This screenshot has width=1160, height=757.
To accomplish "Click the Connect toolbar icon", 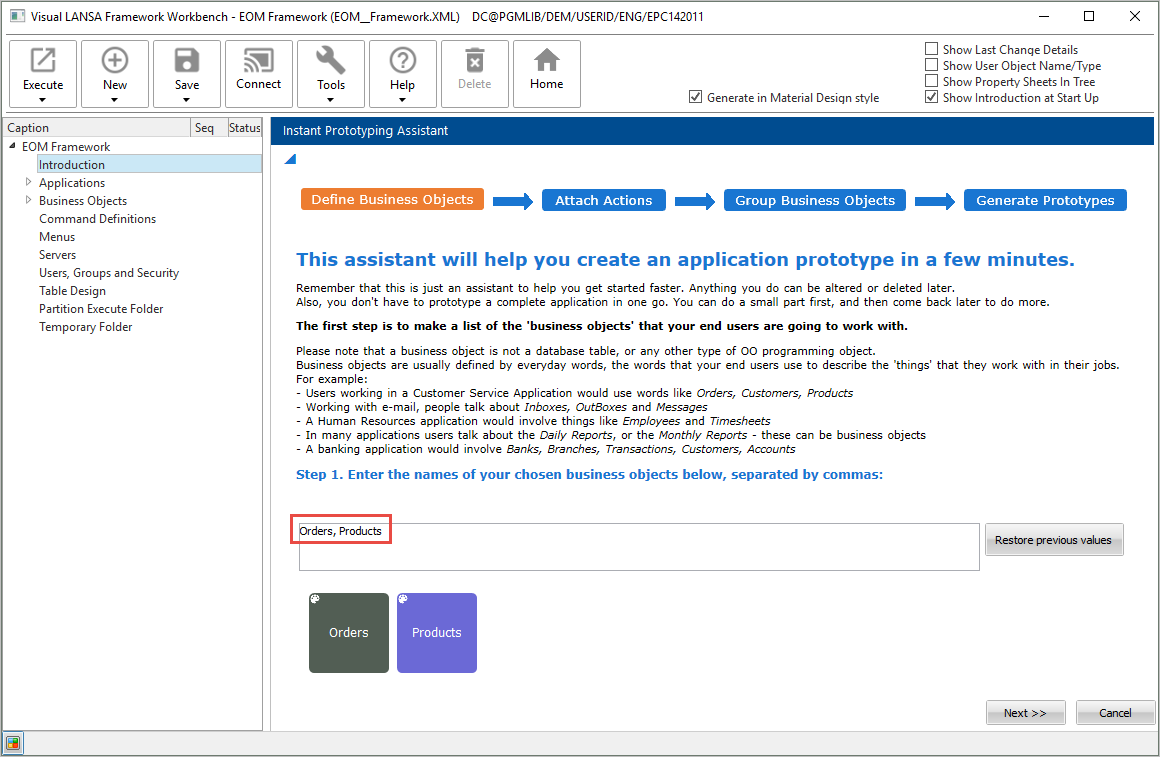I will click(x=258, y=60).
